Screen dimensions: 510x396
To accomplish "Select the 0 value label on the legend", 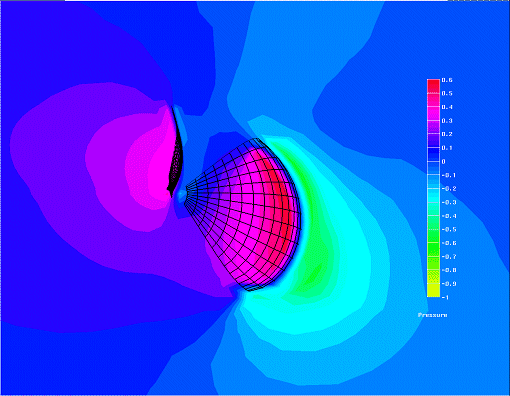I will click(x=443, y=162).
